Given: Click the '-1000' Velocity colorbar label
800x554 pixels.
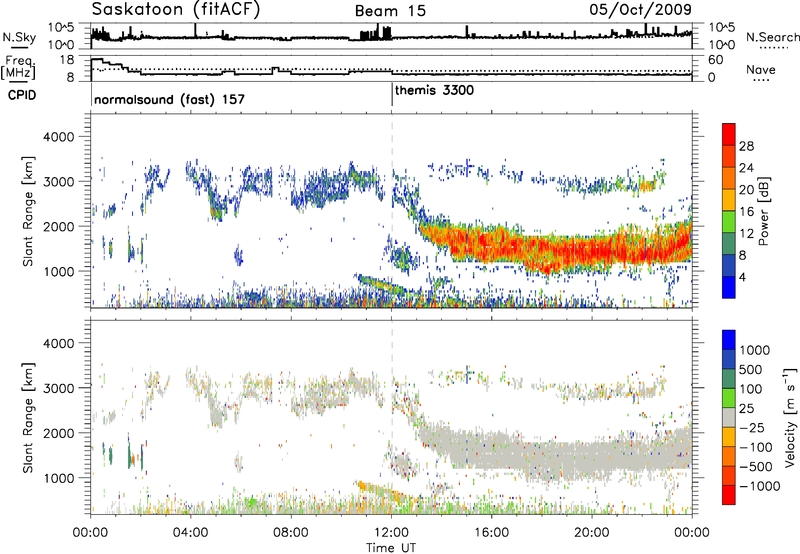Looking at the screenshot, I should [x=760, y=486].
